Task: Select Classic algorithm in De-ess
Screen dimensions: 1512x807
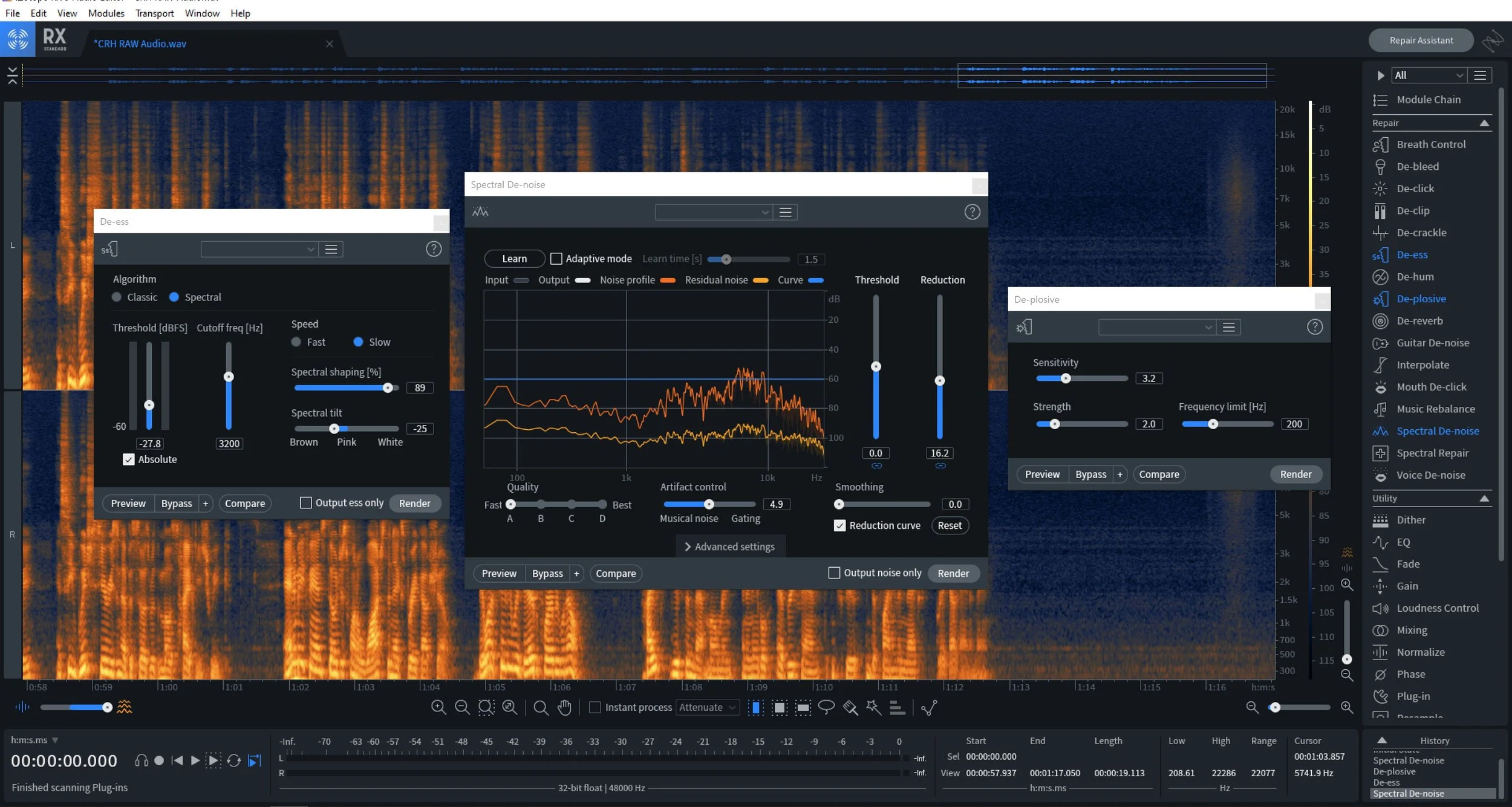Action: pyautogui.click(x=117, y=297)
